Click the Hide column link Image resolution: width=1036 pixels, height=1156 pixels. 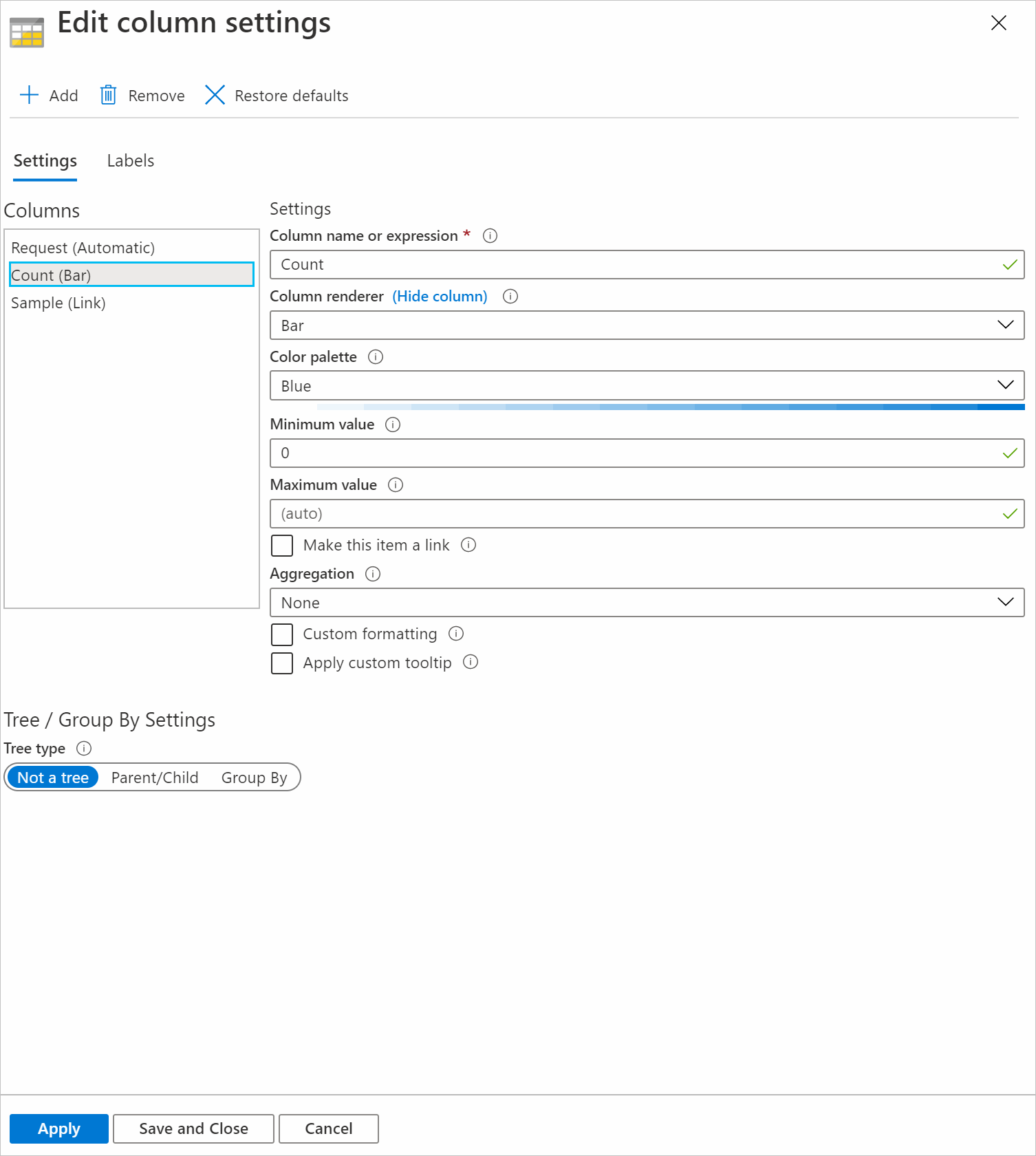(440, 297)
